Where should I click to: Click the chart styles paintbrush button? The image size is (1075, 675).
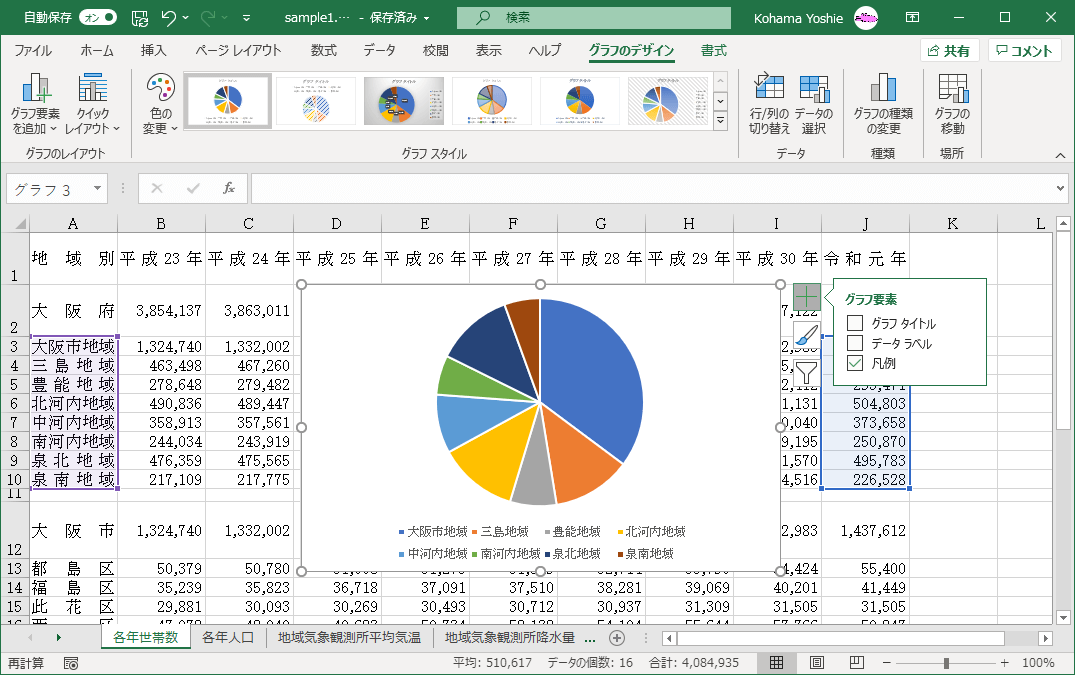coord(807,335)
